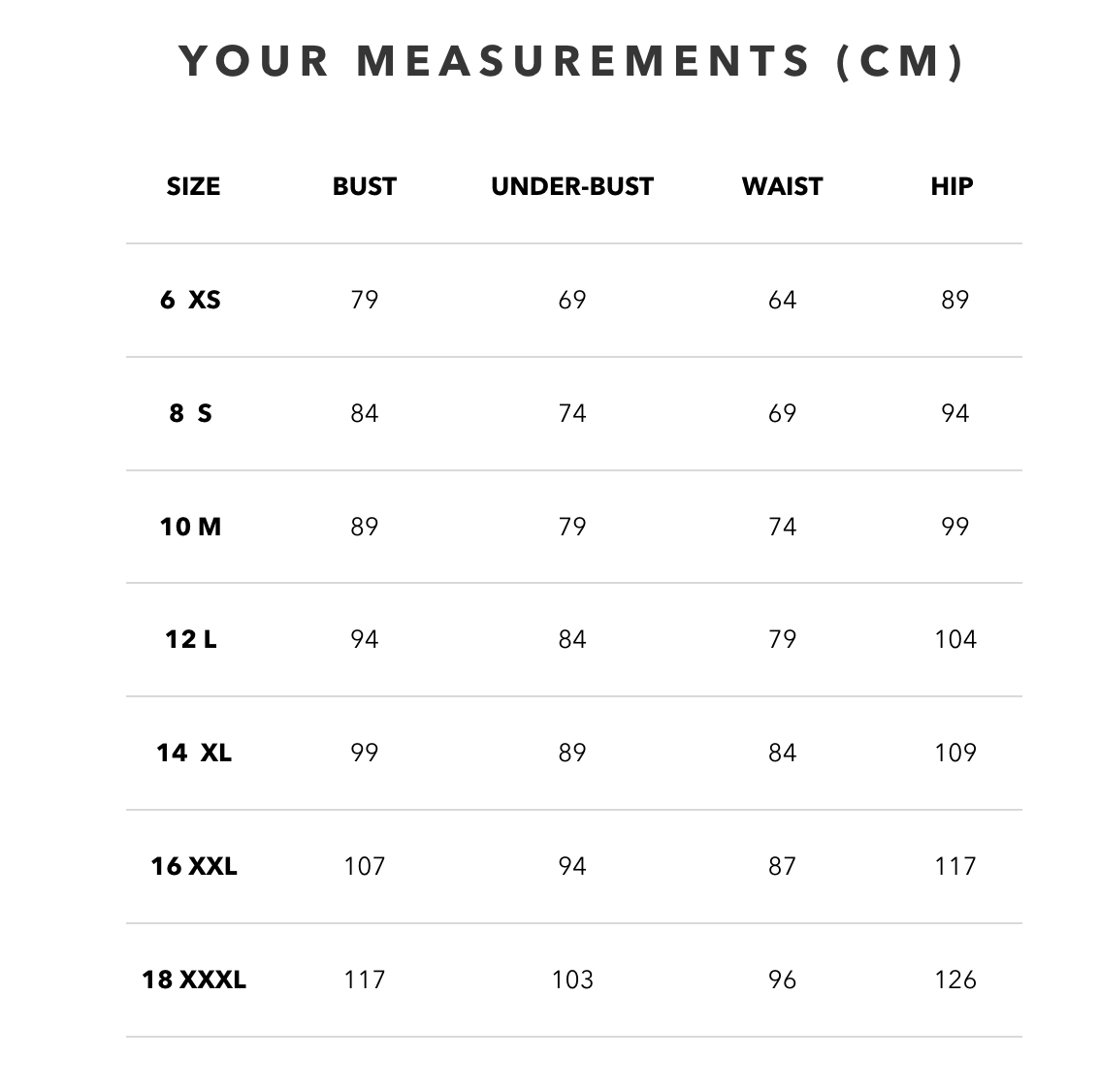Click the waist value 64 for 6 XS
This screenshot has width=1100, height=1092.
point(782,300)
